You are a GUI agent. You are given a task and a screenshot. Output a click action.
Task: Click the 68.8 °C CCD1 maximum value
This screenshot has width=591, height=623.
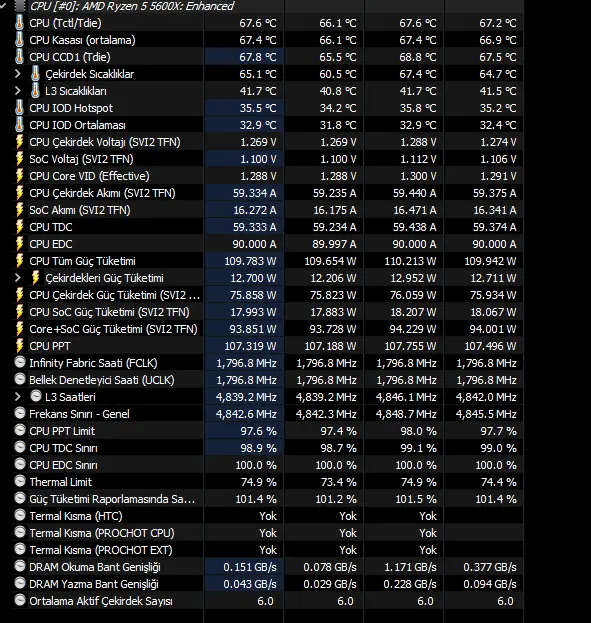(x=418, y=57)
